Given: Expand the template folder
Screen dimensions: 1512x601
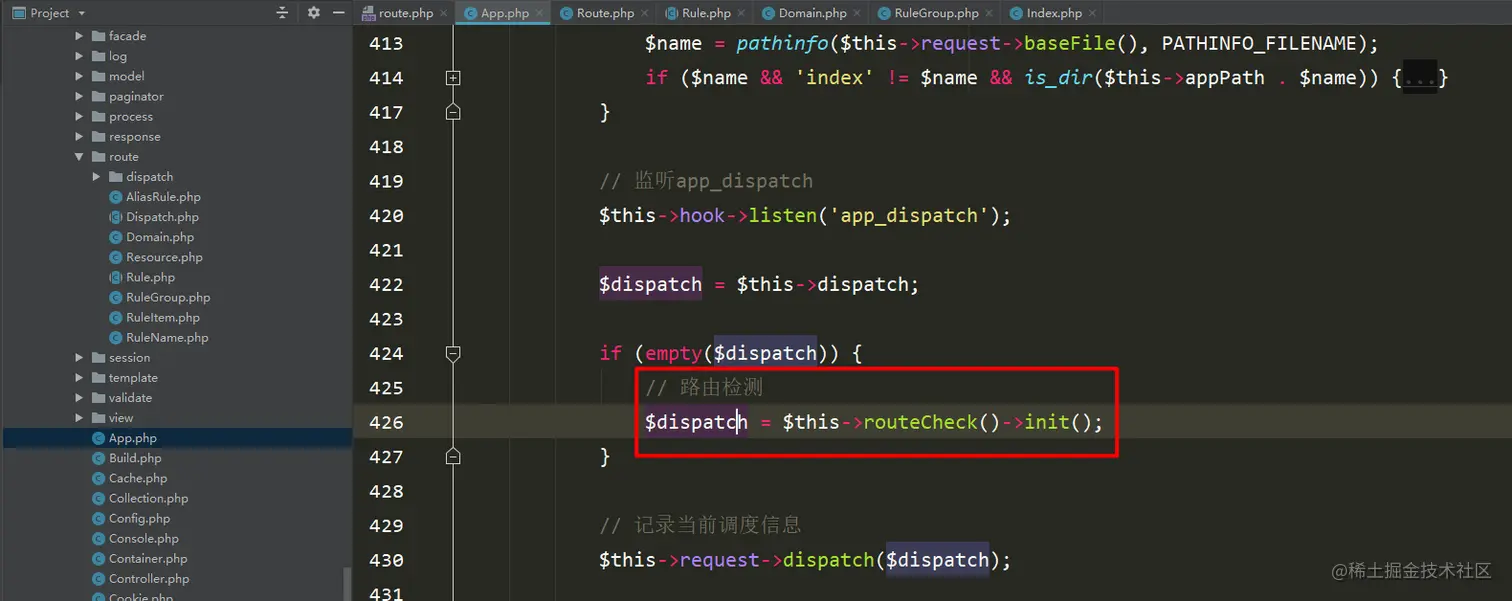Looking at the screenshot, I should [79, 377].
